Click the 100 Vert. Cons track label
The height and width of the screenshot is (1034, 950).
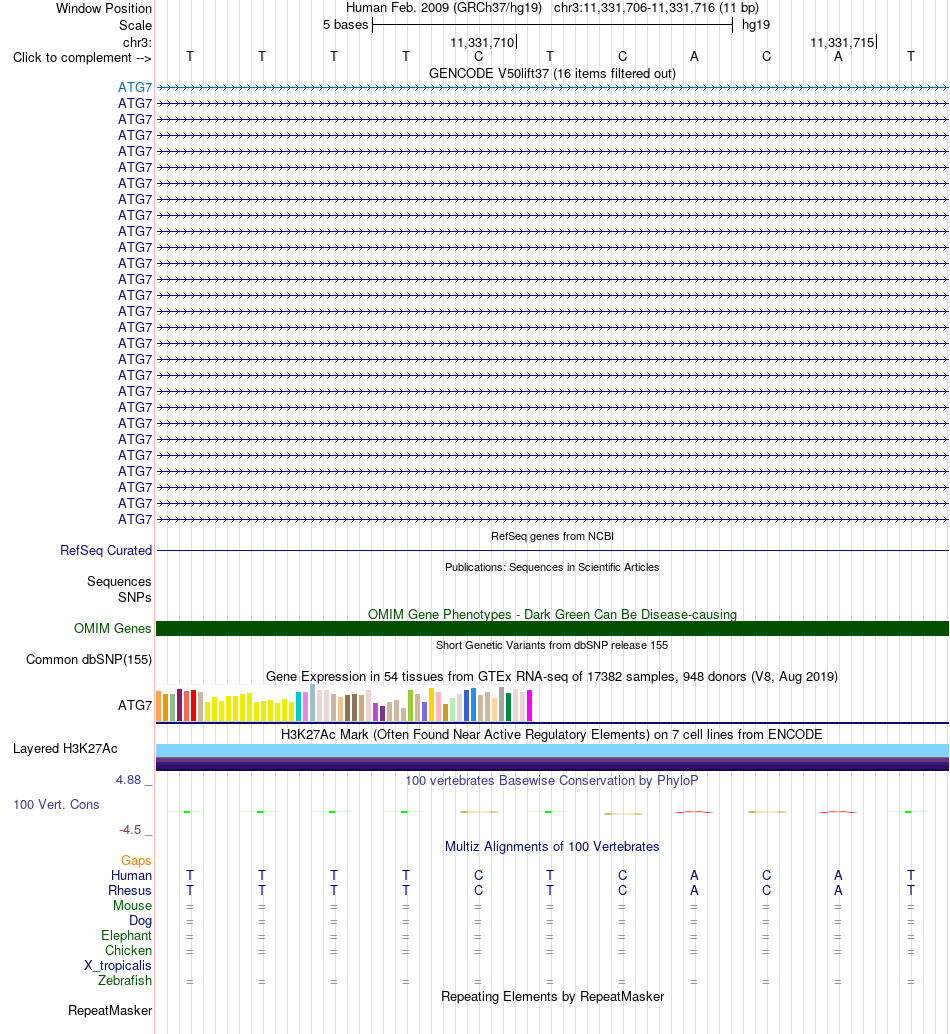[57, 805]
